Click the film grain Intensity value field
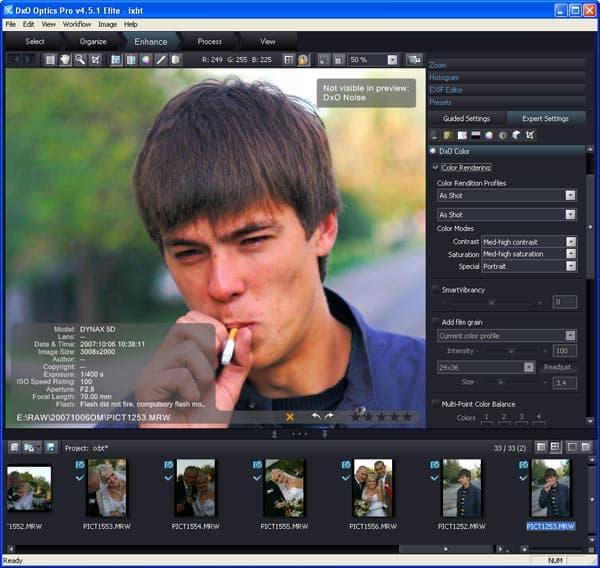Image resolution: width=600 pixels, height=568 pixels. pyautogui.click(x=564, y=351)
